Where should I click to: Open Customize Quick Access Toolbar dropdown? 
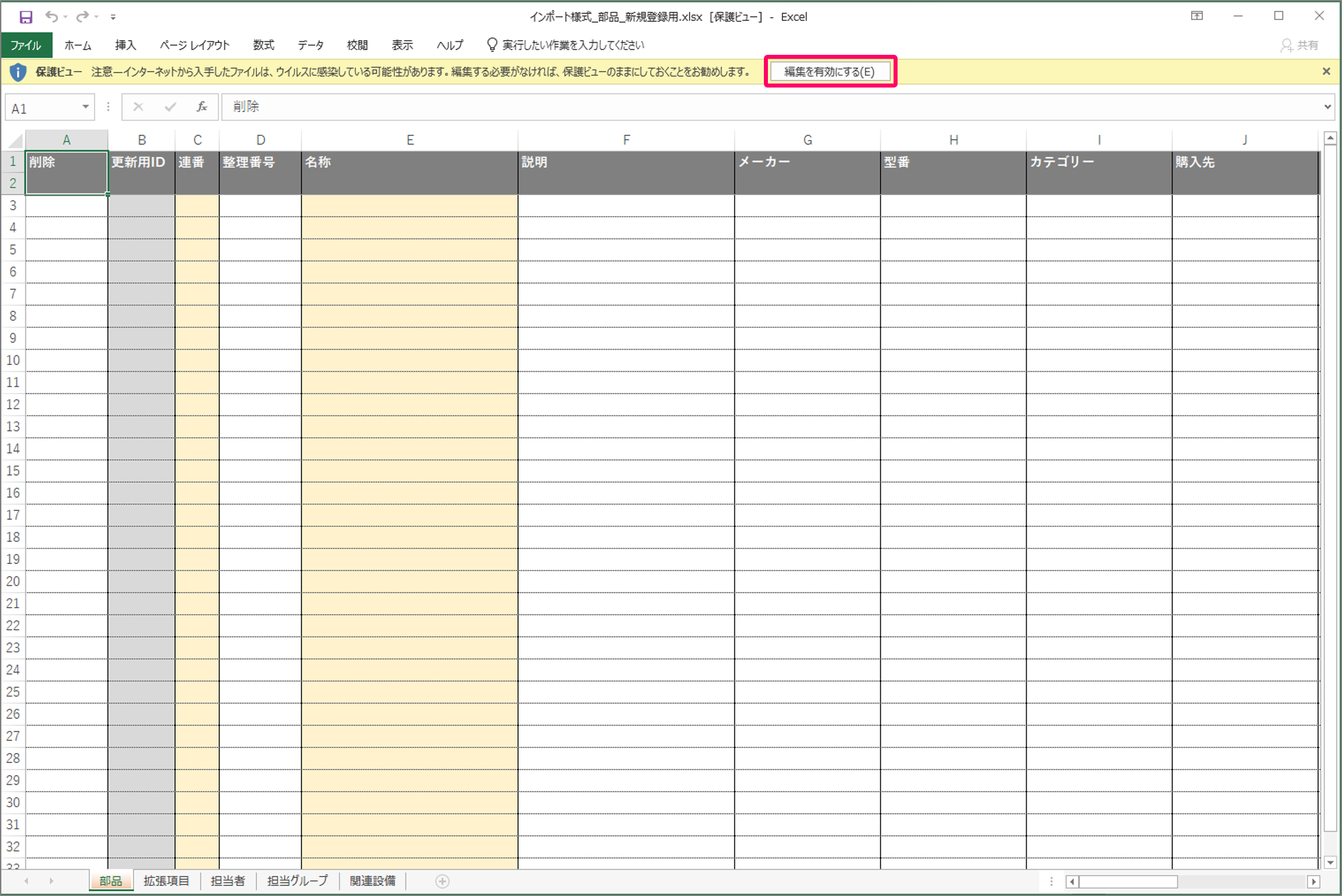click(x=113, y=17)
